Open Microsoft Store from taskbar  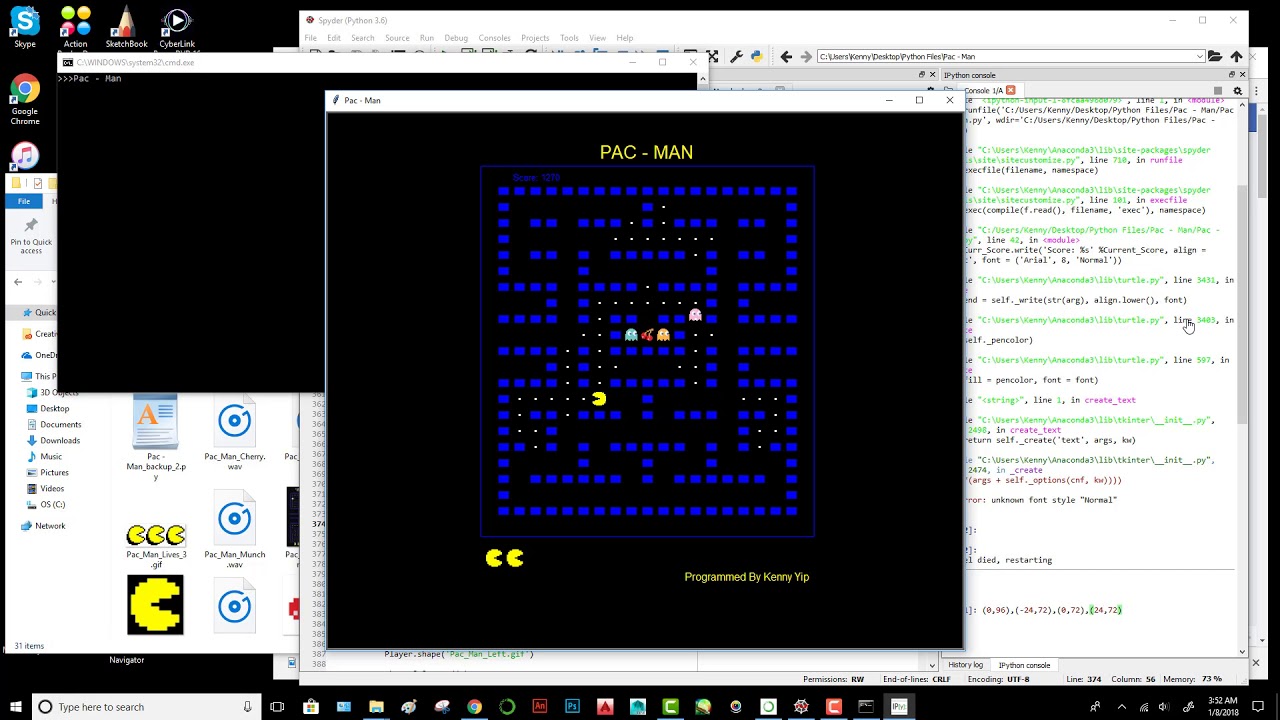[311, 707]
